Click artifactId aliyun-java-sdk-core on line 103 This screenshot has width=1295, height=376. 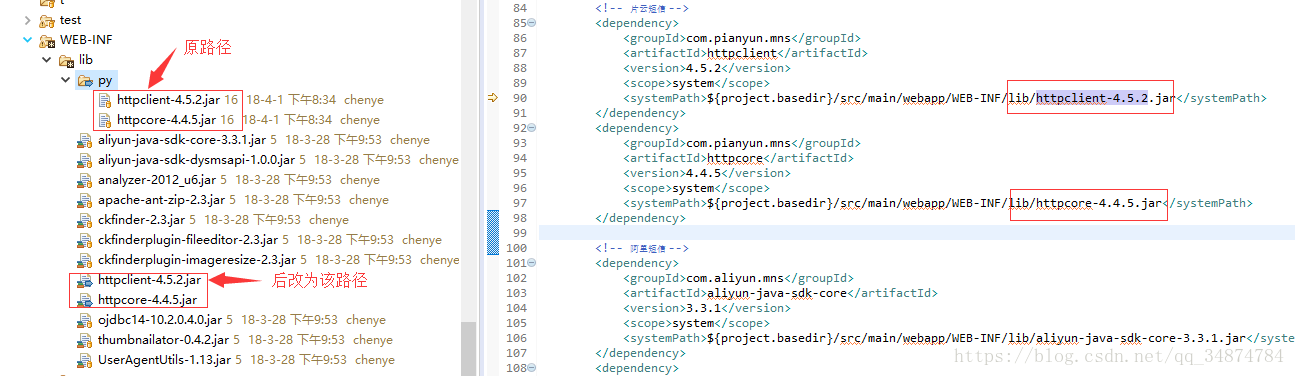tap(777, 293)
